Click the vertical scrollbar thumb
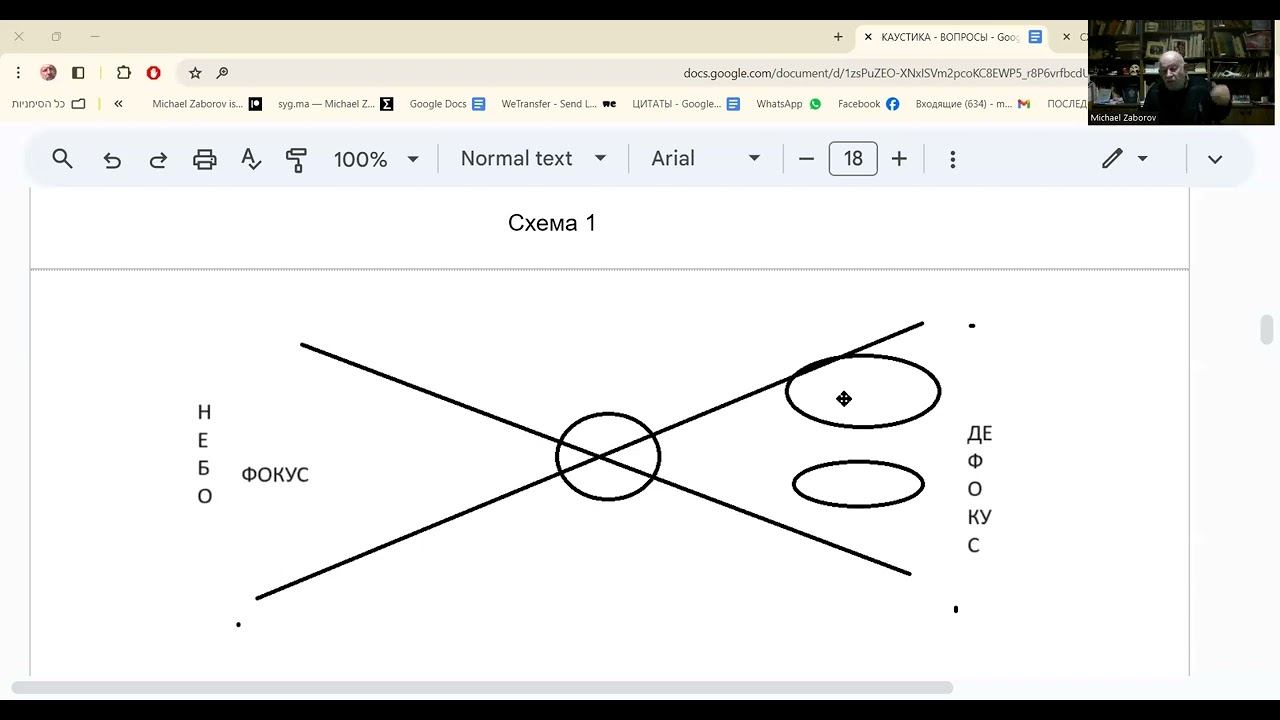 [x=1267, y=330]
